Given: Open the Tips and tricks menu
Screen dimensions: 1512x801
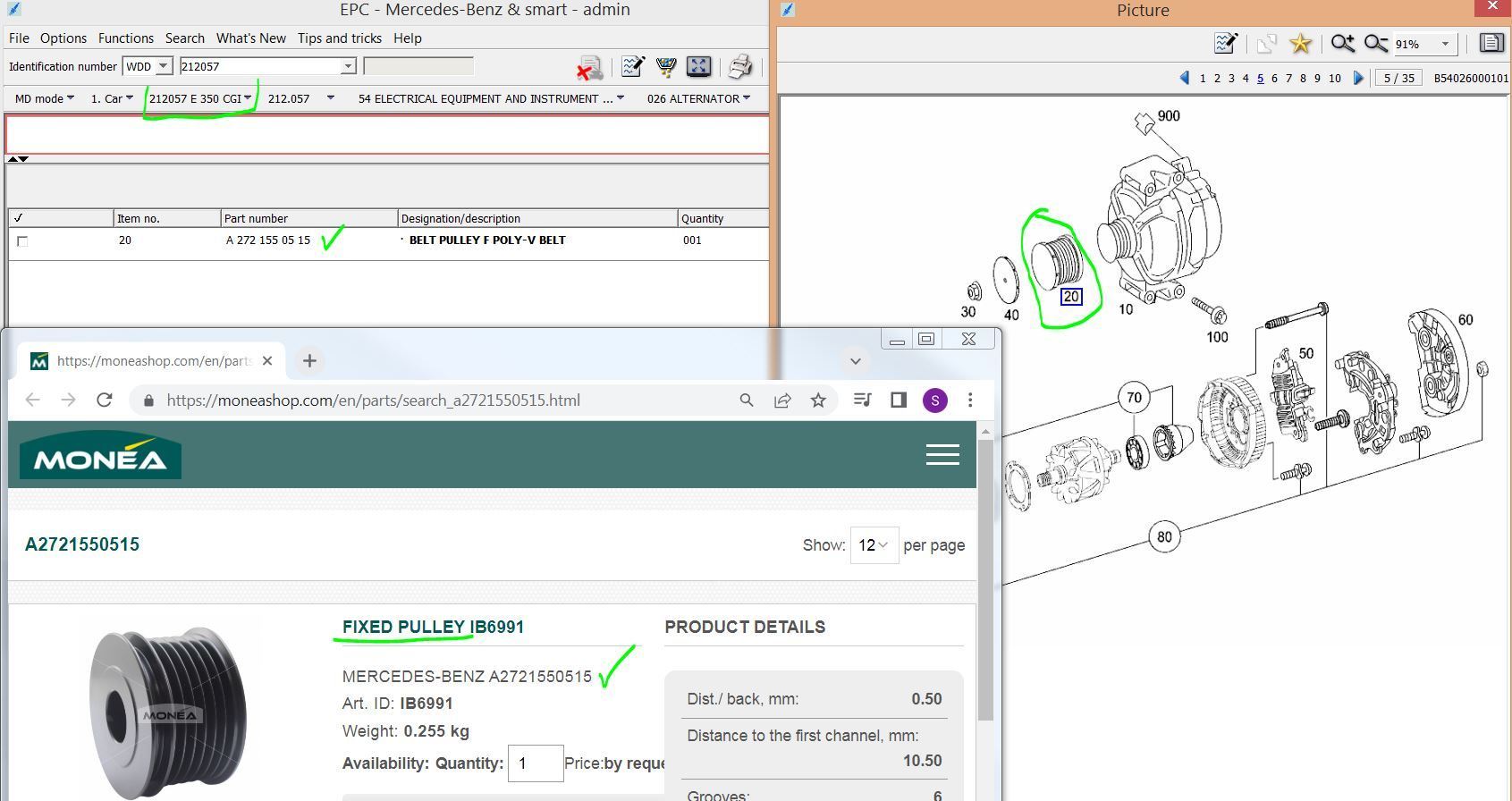Looking at the screenshot, I should (339, 38).
